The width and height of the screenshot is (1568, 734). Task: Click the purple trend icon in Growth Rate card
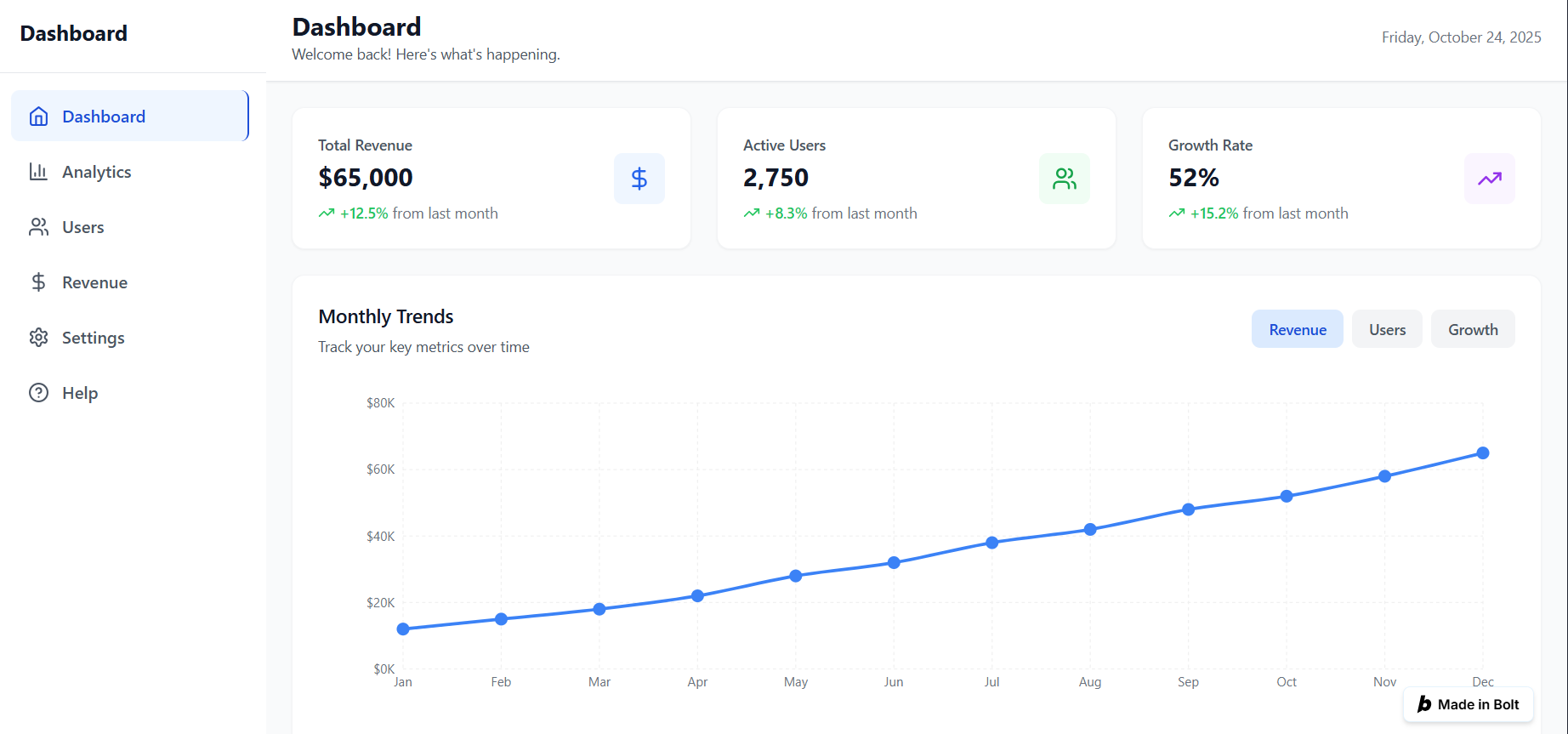click(x=1489, y=179)
